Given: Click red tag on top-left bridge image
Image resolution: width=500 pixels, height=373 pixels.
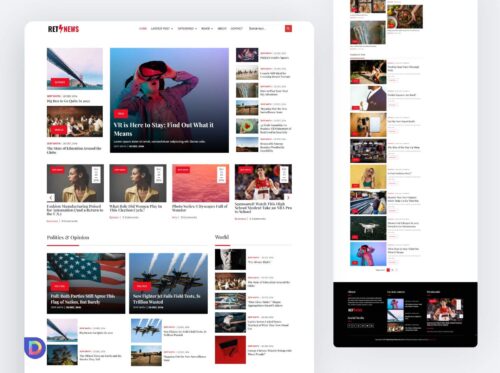Looking at the screenshot, I should click(x=60, y=82).
